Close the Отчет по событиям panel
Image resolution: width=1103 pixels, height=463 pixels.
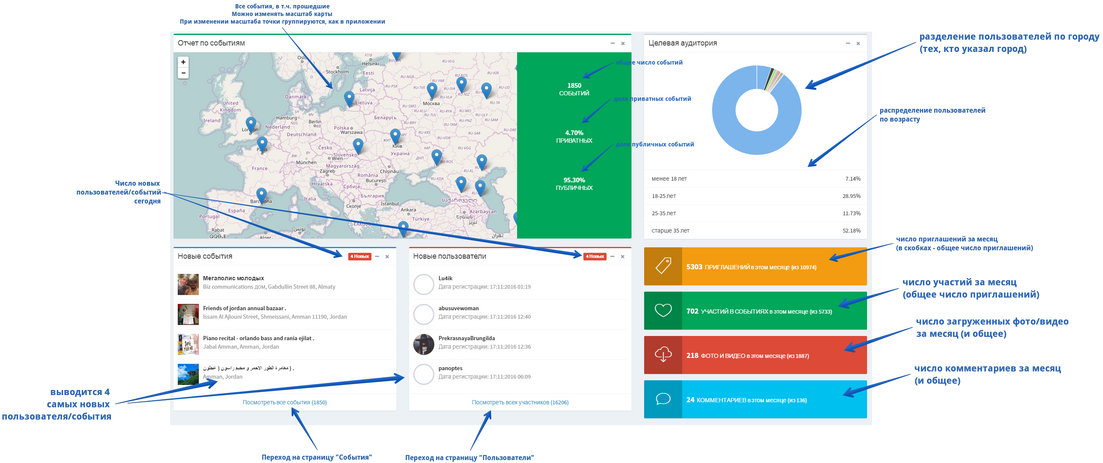point(623,44)
